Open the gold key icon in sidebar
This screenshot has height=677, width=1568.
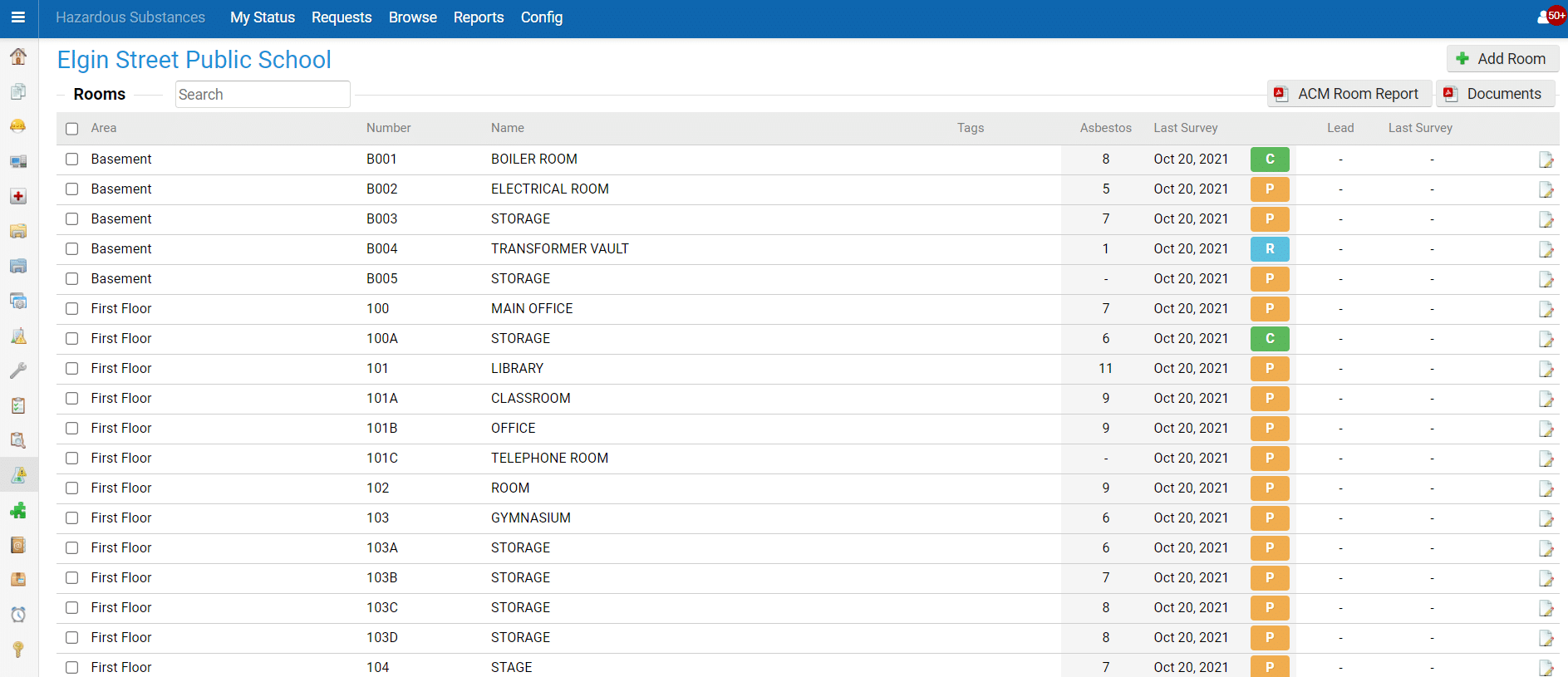click(x=18, y=650)
